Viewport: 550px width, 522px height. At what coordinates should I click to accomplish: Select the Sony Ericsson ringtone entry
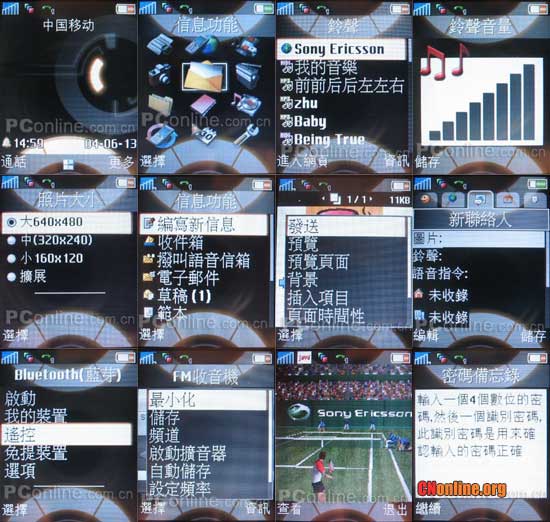point(342,49)
